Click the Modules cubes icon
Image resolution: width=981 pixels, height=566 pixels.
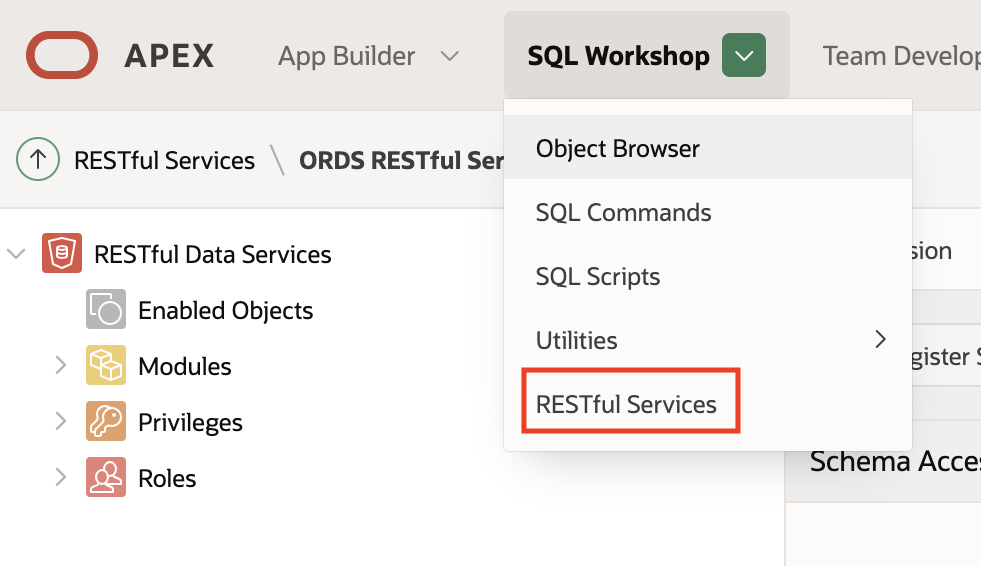106,365
